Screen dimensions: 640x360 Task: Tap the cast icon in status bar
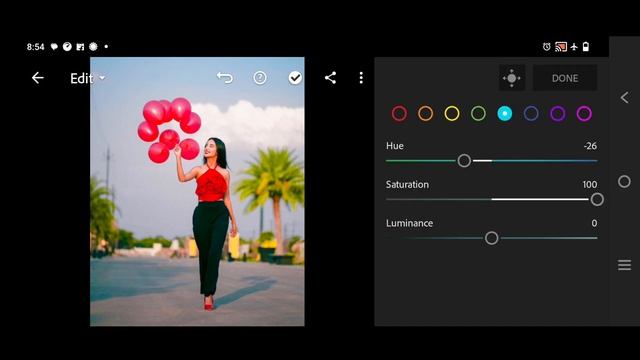[x=561, y=47]
